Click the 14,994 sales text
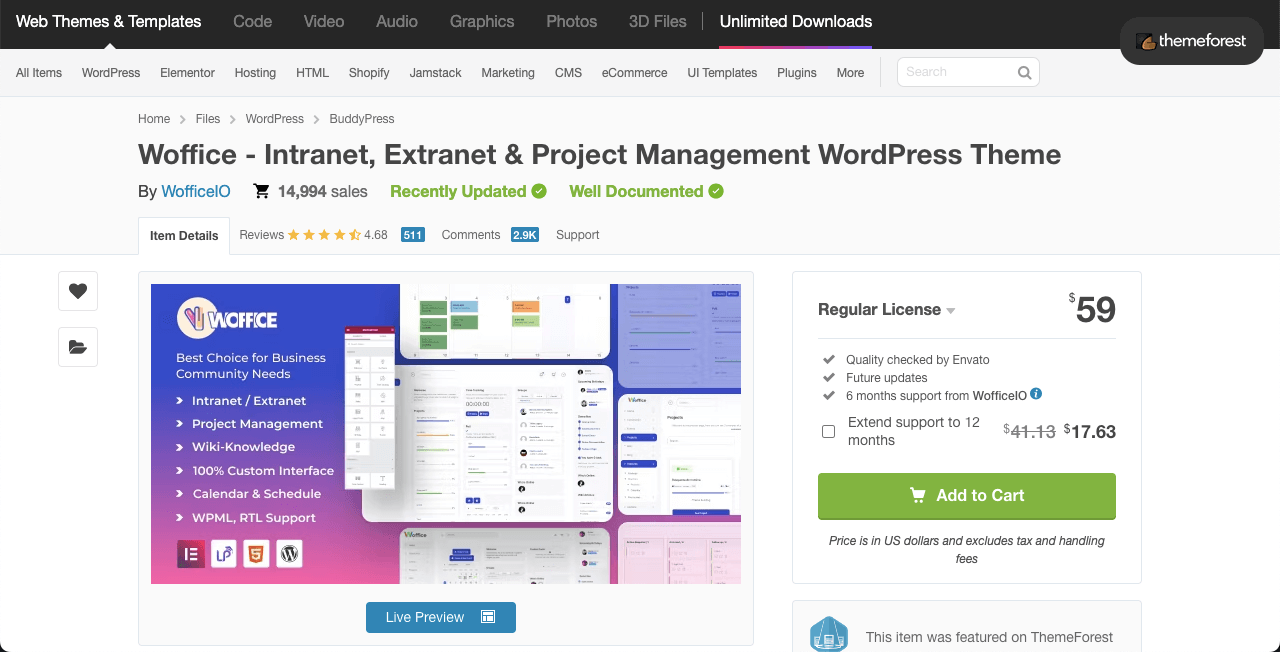 tap(323, 191)
